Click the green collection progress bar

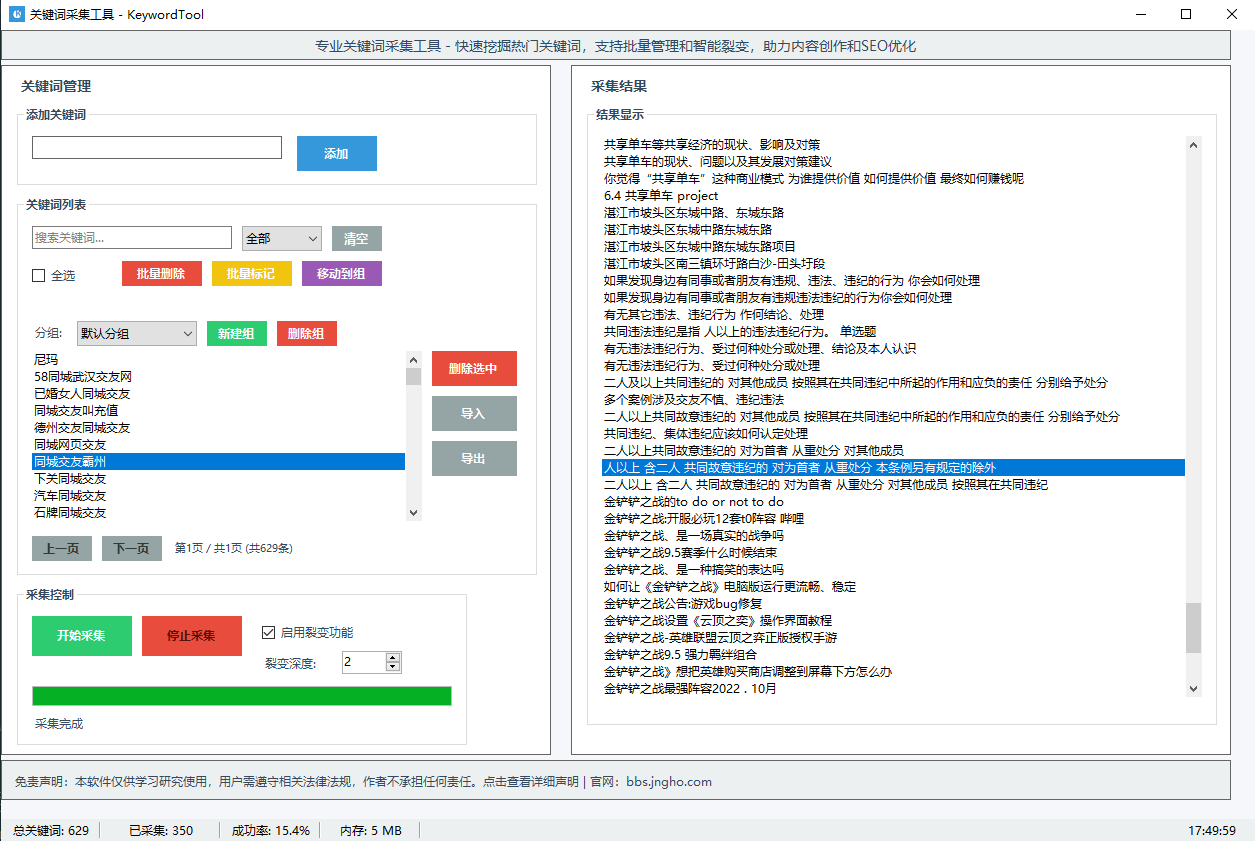point(241,696)
